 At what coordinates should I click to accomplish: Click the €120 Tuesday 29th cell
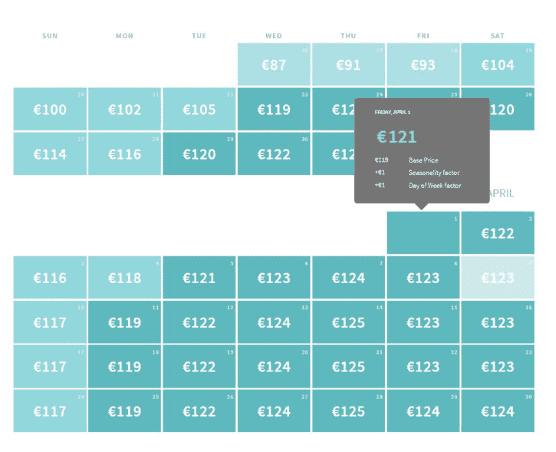[199, 154]
